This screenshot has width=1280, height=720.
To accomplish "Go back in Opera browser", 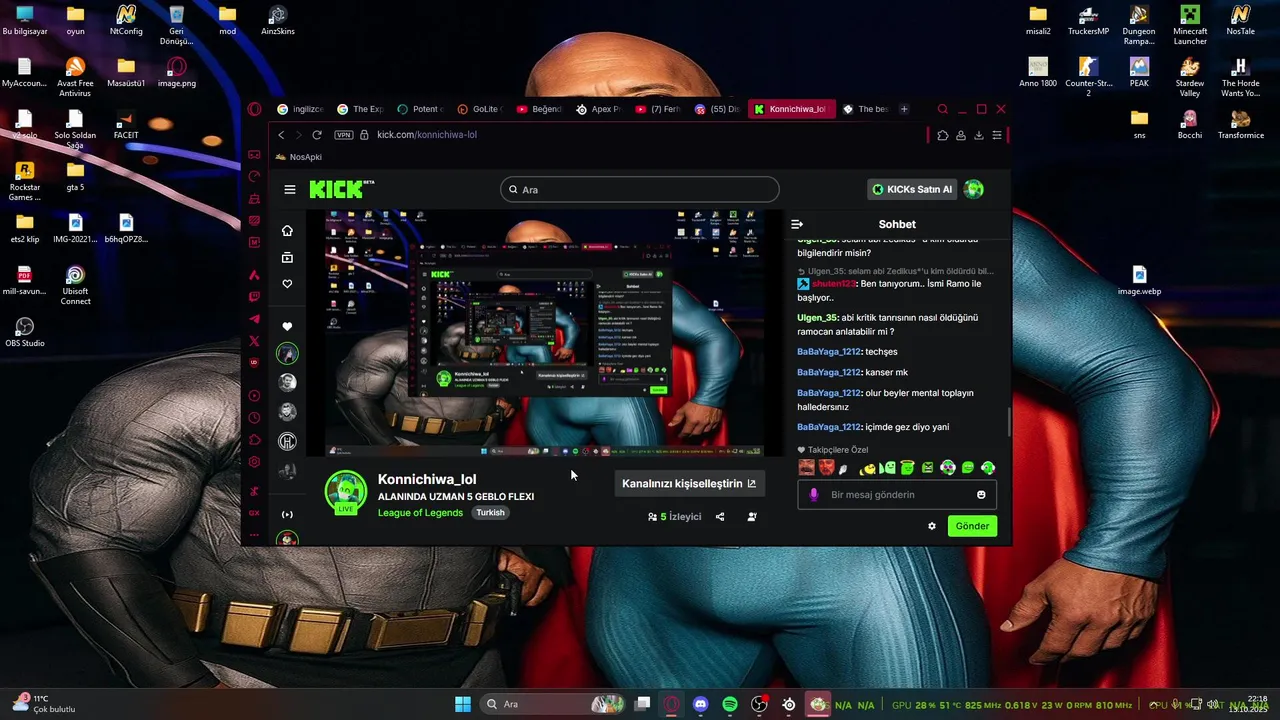I will pos(281,135).
